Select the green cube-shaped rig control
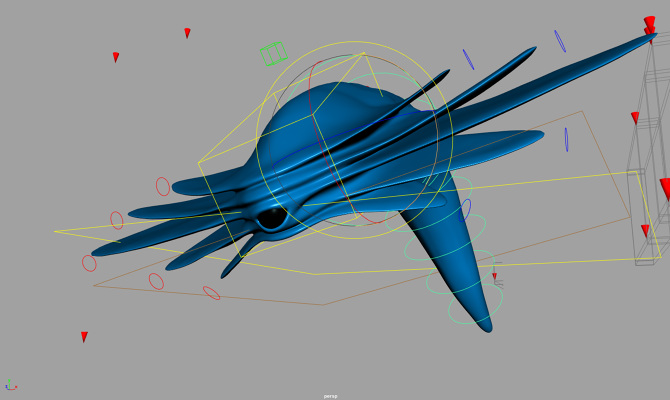 pyautogui.click(x=273, y=53)
